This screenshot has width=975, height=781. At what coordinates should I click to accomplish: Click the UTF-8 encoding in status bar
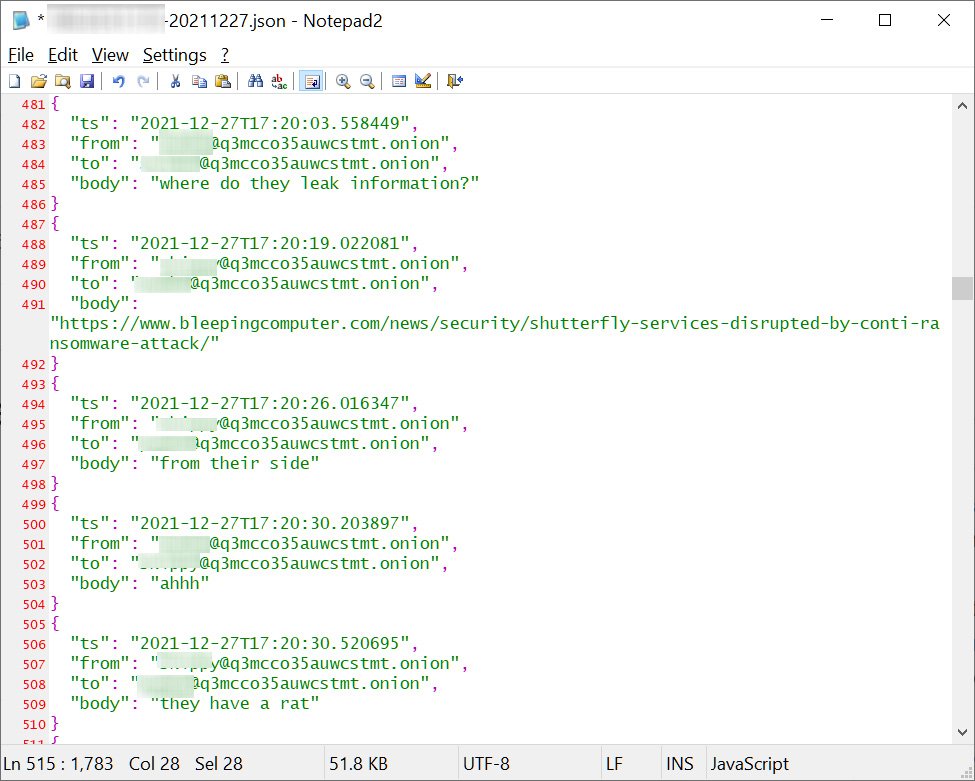point(486,763)
